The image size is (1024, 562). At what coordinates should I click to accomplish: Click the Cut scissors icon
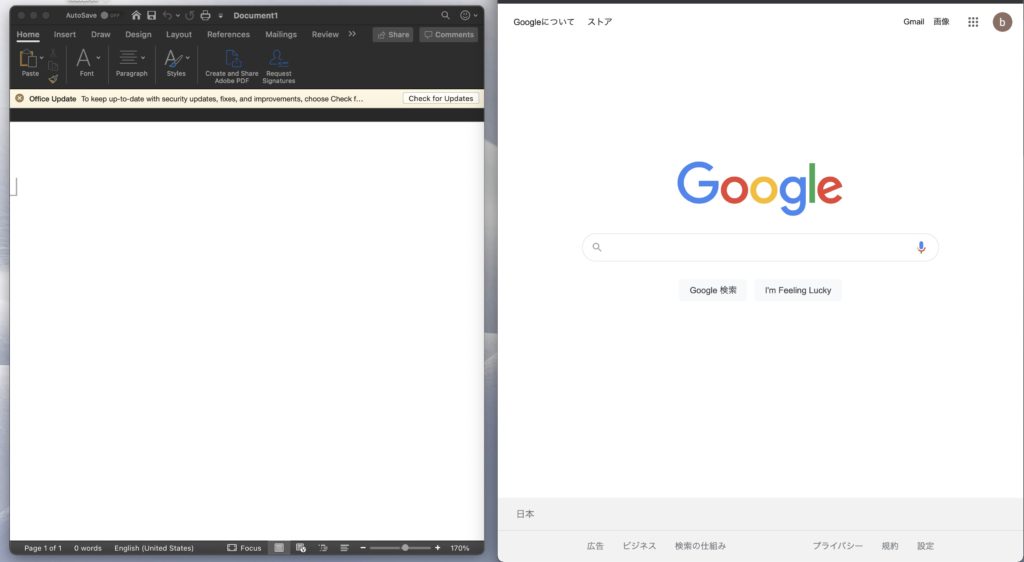click(x=53, y=53)
